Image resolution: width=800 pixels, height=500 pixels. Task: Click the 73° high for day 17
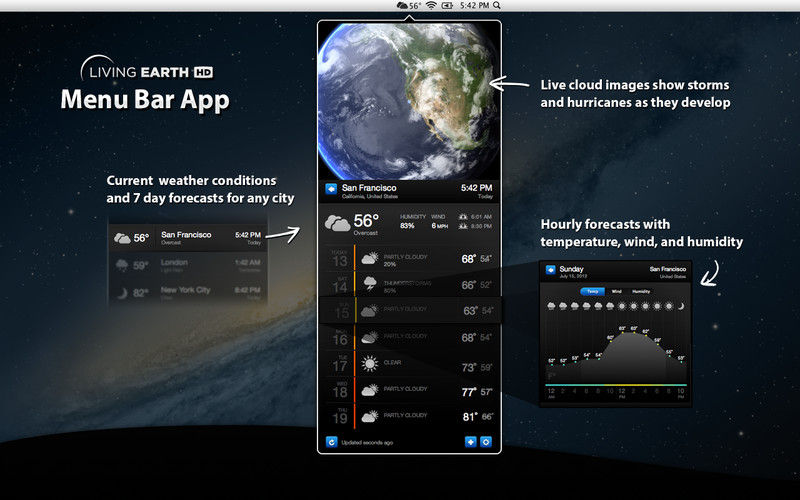[469, 367]
